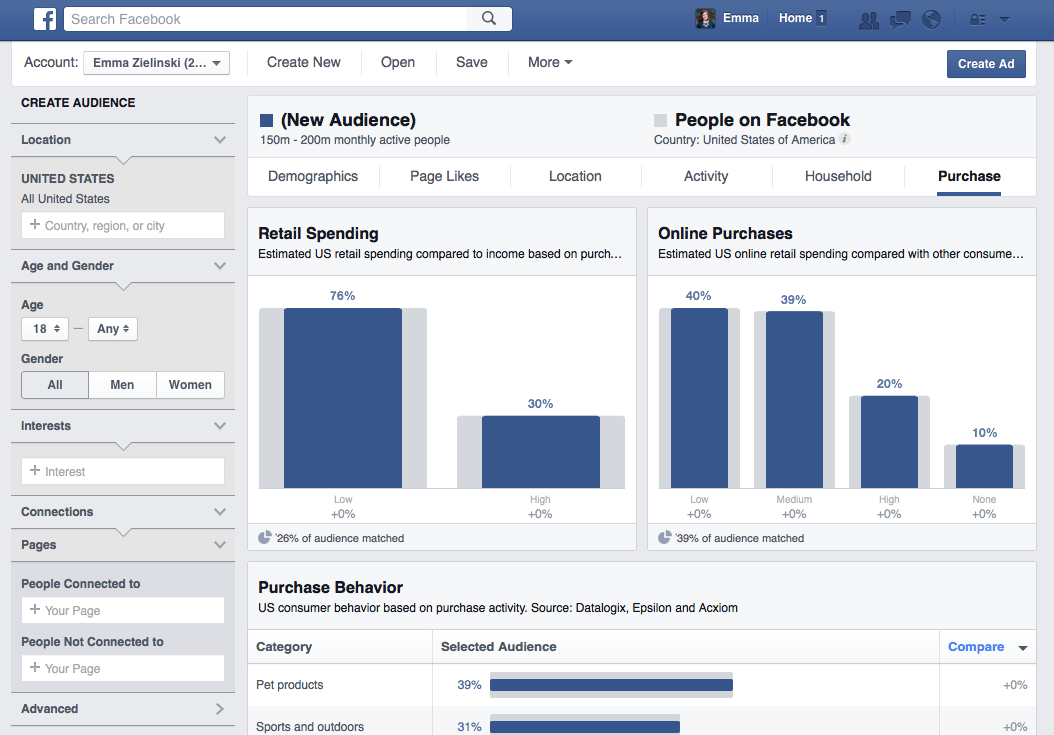Click the 10% None online purchases bar
1054x735 pixels.
pos(984,466)
